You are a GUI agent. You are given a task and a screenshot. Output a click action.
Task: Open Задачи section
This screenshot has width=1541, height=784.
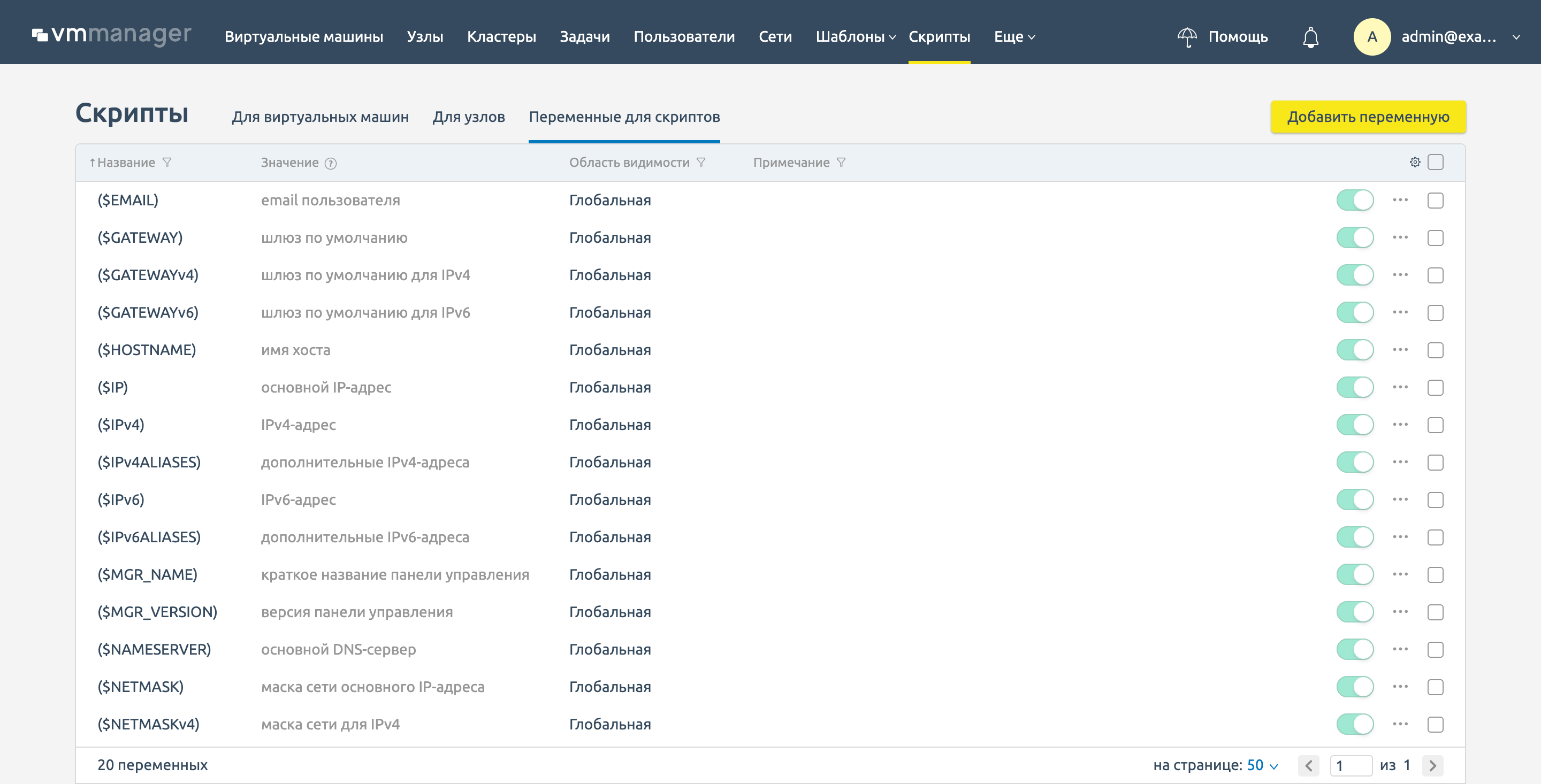click(584, 37)
